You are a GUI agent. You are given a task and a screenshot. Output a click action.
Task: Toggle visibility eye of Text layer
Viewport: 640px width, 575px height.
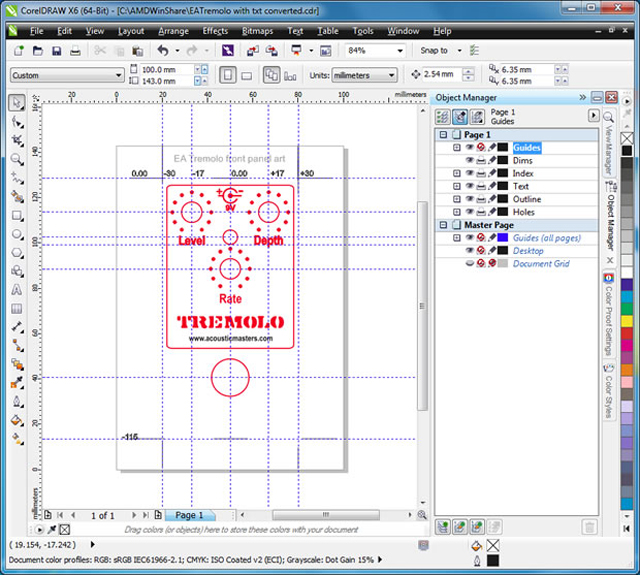(x=469, y=186)
